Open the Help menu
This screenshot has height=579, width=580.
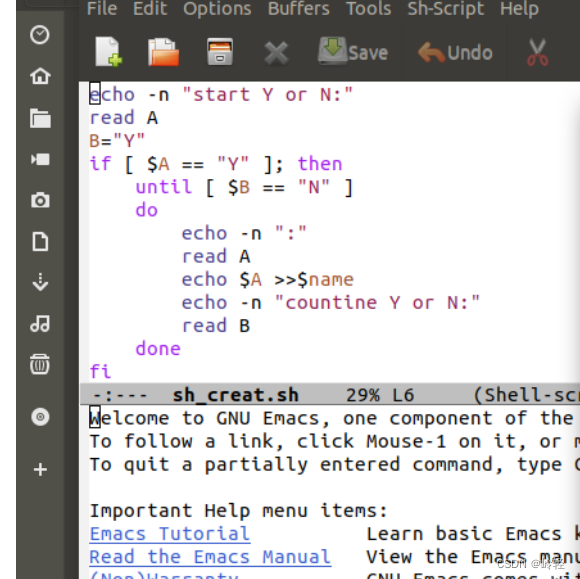click(519, 9)
